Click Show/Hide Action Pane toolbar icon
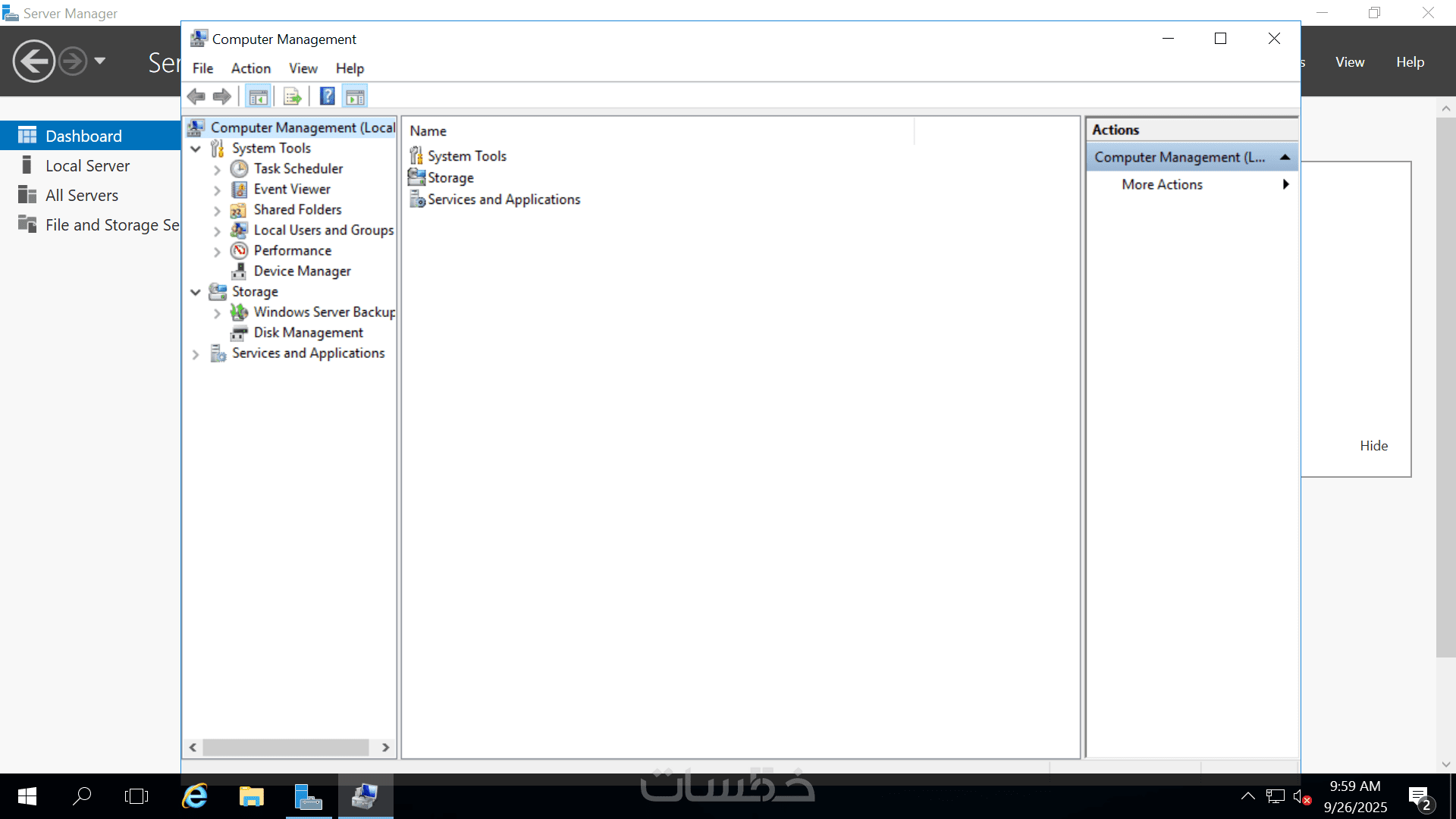Screen dimensions: 1456x819 pyautogui.click(x=355, y=96)
